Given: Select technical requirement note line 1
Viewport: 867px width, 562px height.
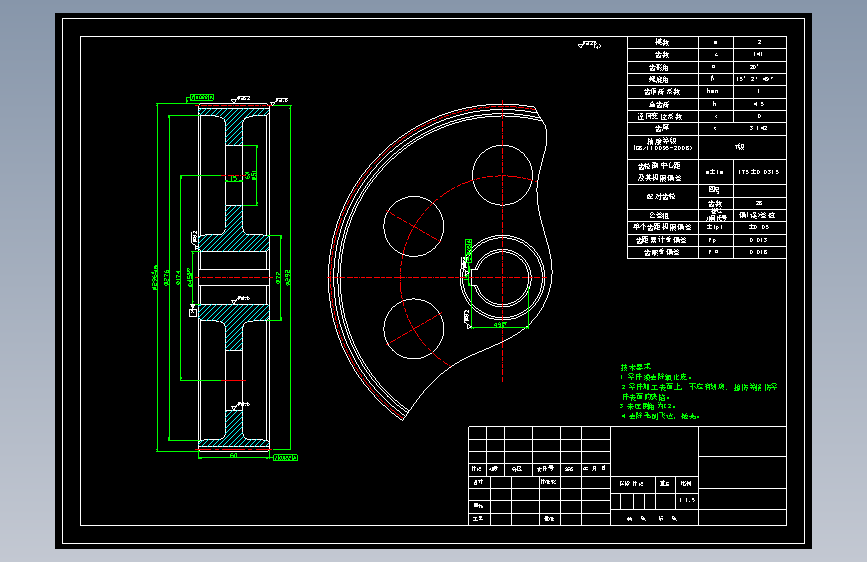Looking at the screenshot, I should [656, 377].
